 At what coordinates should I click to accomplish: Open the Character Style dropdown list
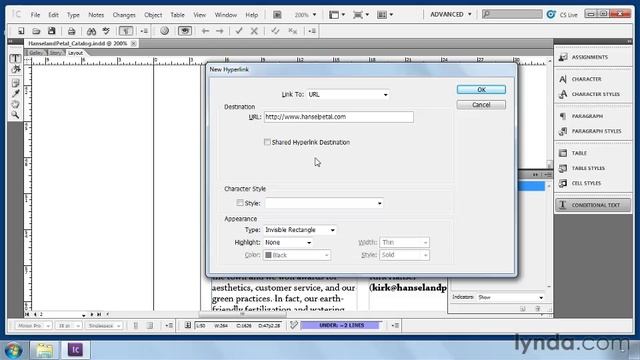pos(324,203)
